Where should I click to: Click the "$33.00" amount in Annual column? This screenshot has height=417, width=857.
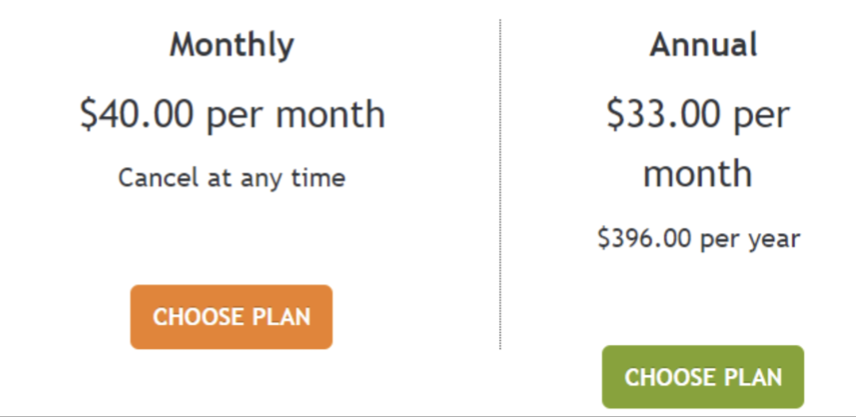[664, 114]
